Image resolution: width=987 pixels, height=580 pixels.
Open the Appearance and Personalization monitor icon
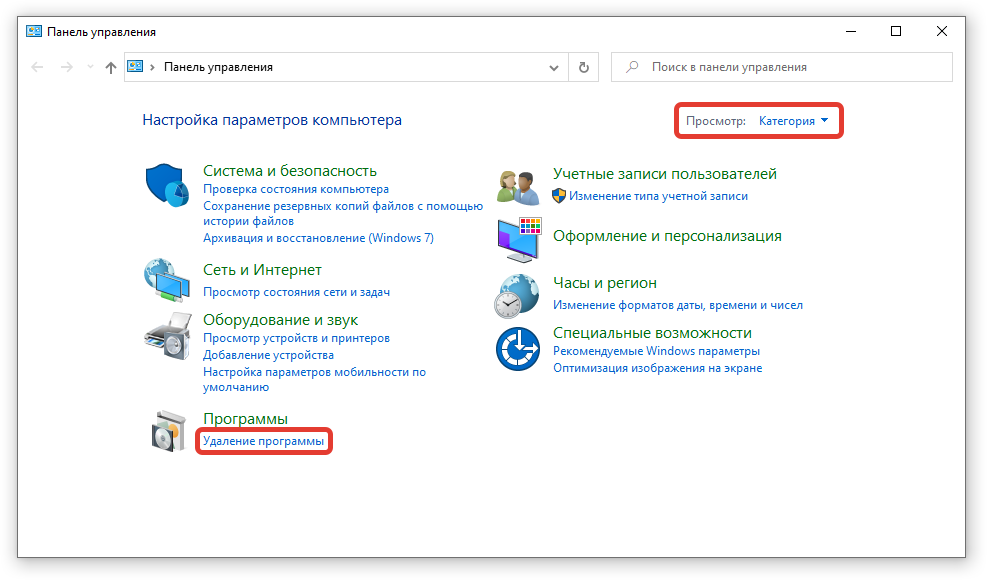(519, 240)
